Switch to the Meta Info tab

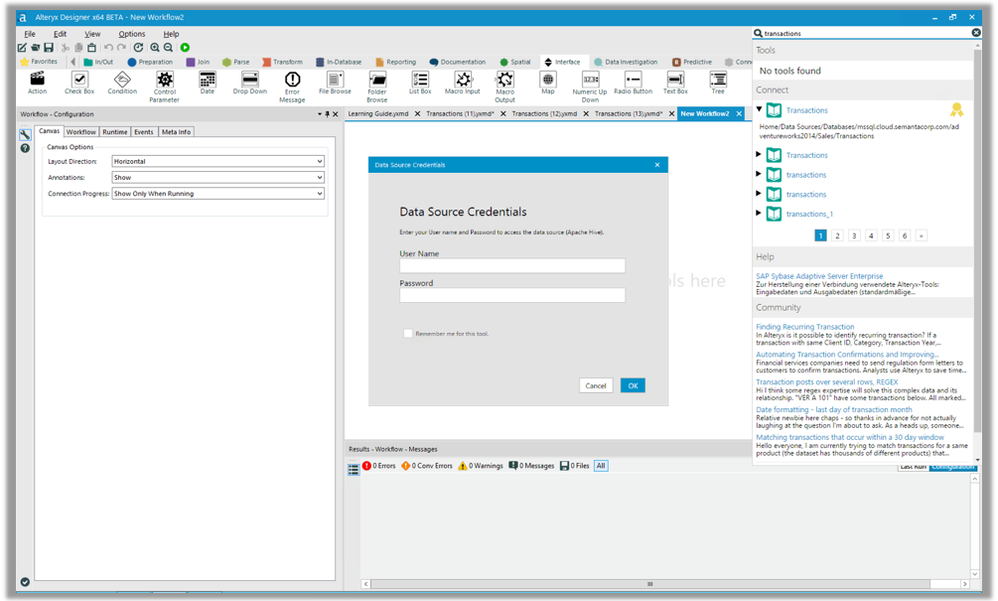click(176, 132)
